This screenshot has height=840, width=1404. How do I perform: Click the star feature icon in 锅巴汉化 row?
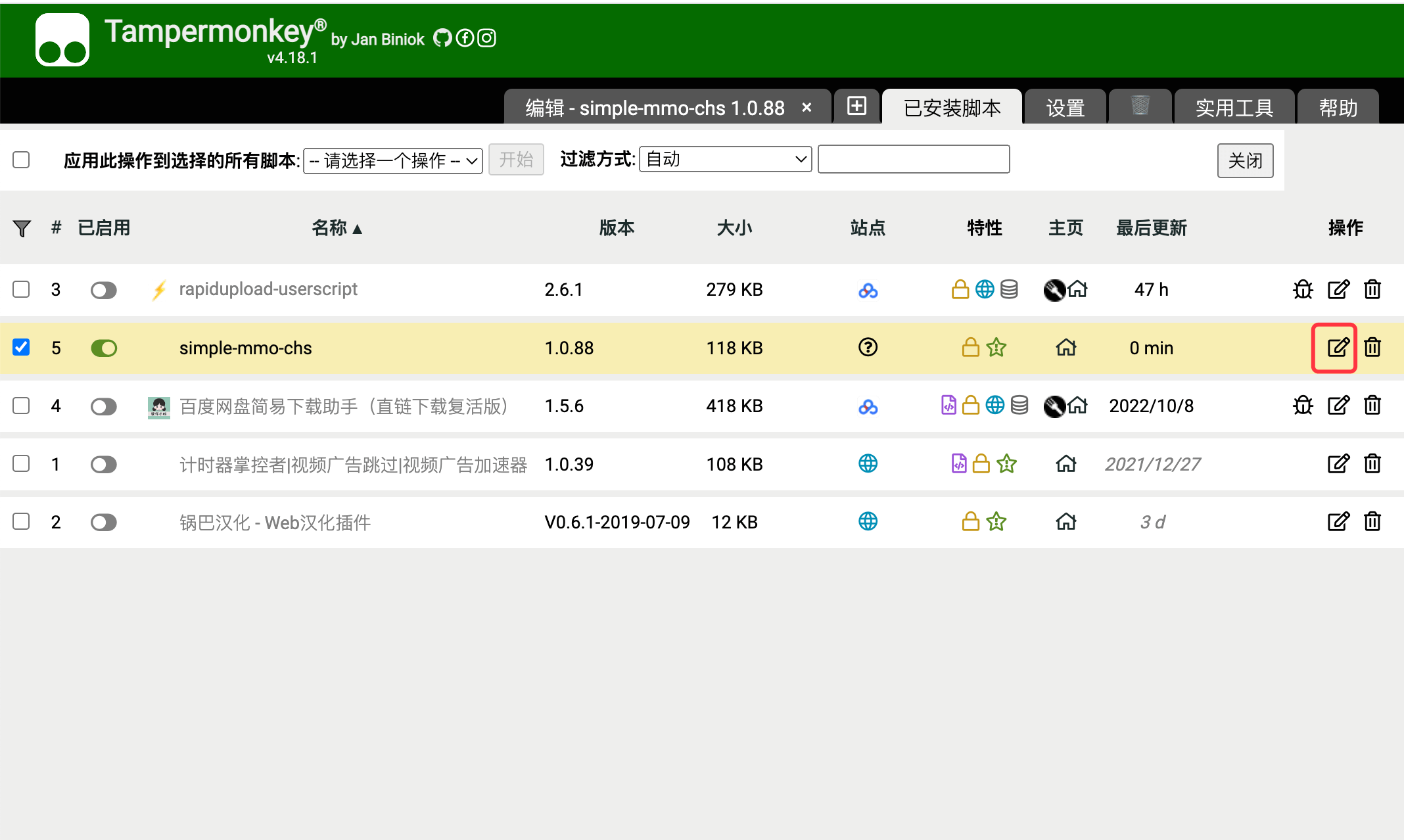(x=996, y=522)
